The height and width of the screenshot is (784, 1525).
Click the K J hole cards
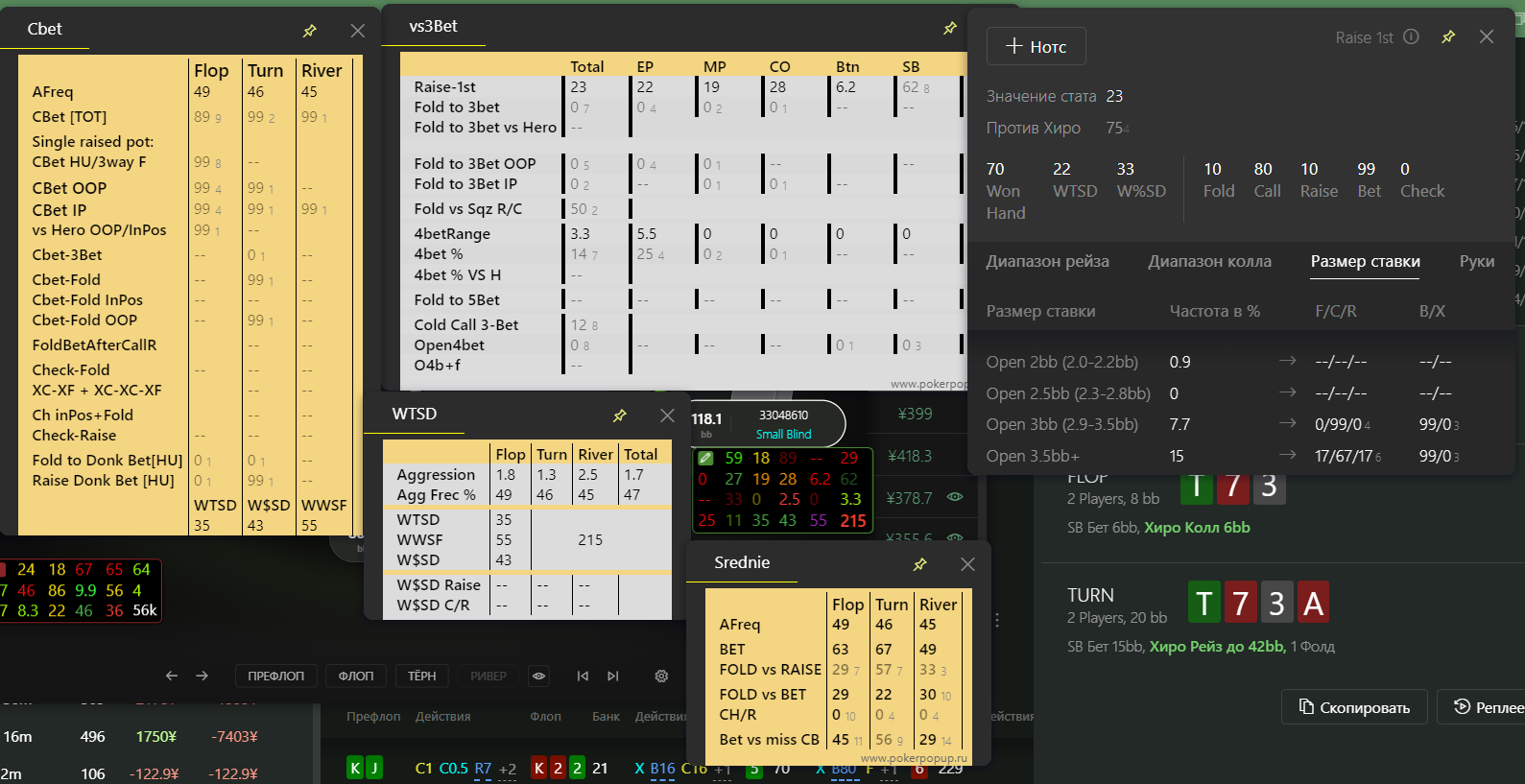pyautogui.click(x=365, y=768)
